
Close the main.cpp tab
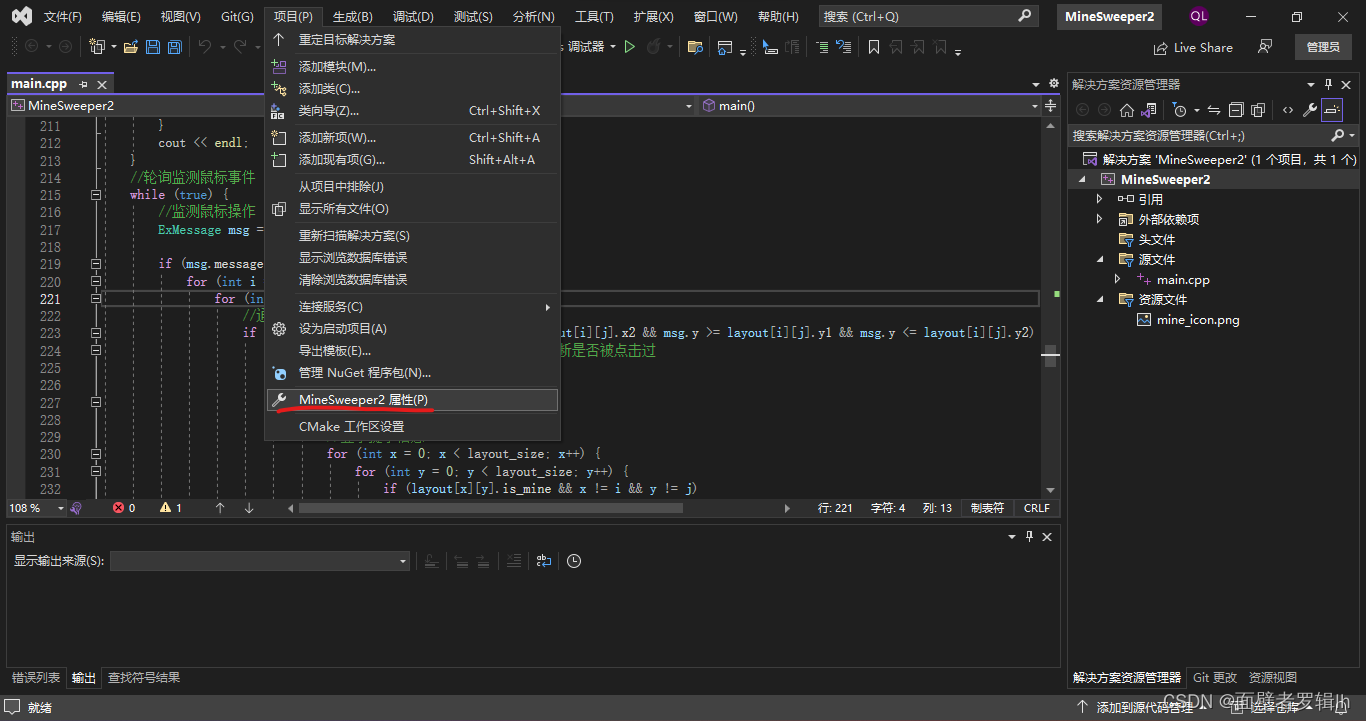coord(101,85)
